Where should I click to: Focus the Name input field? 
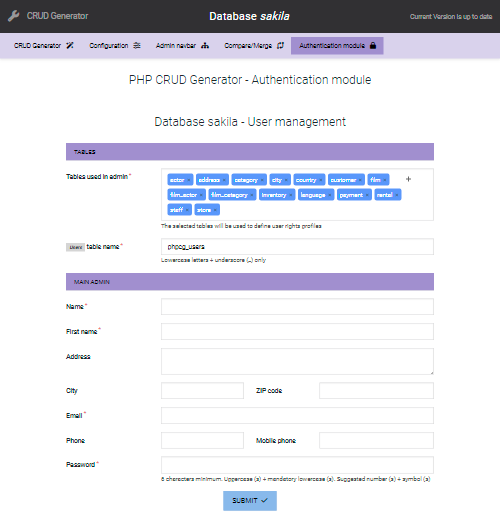(x=297, y=307)
